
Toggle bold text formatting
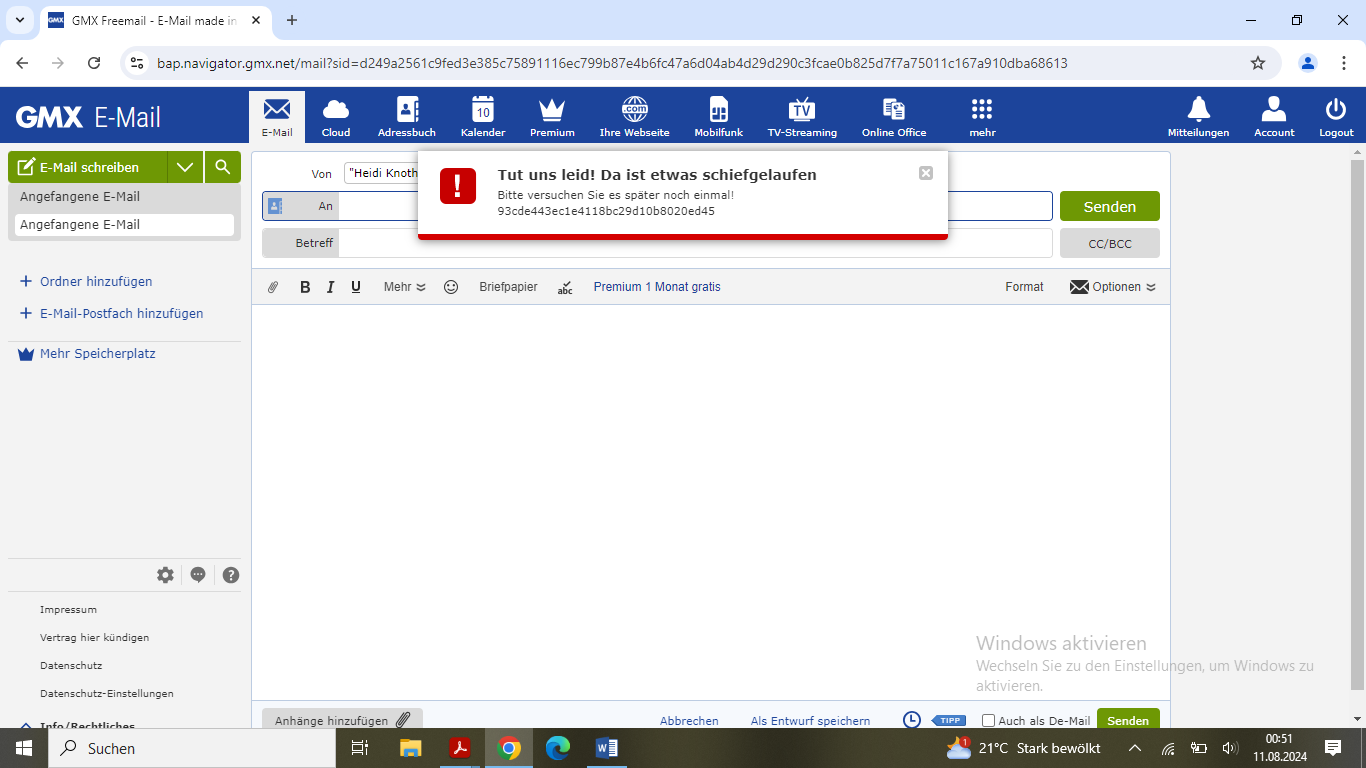point(305,287)
